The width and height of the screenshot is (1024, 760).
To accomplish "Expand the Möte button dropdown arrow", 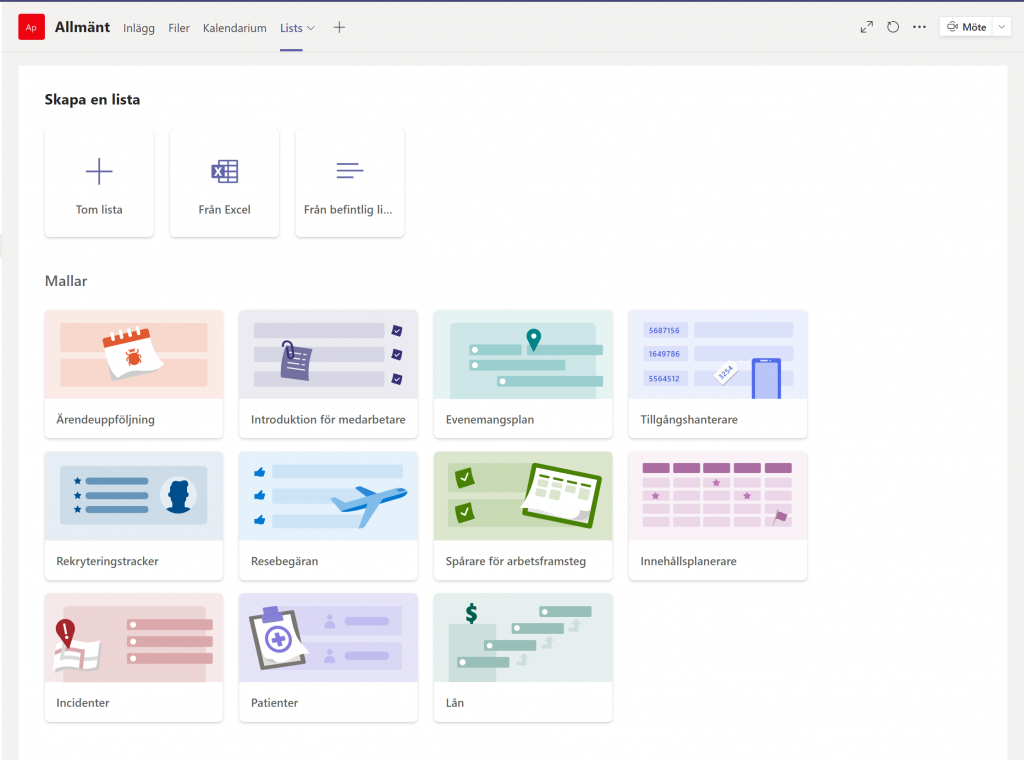I will pos(1001,27).
